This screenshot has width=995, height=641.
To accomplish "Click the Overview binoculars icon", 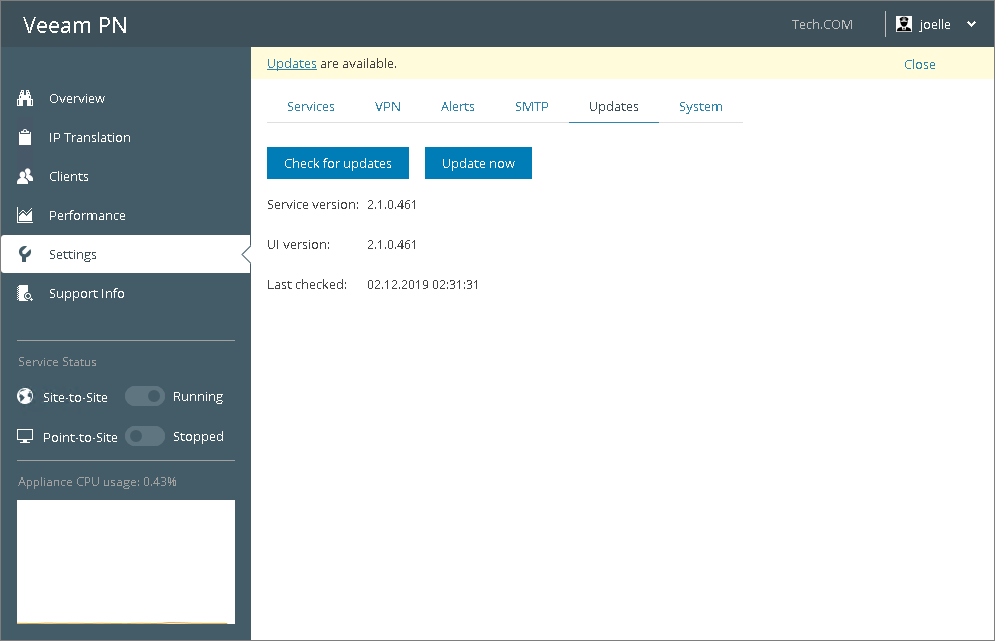I will click(25, 98).
